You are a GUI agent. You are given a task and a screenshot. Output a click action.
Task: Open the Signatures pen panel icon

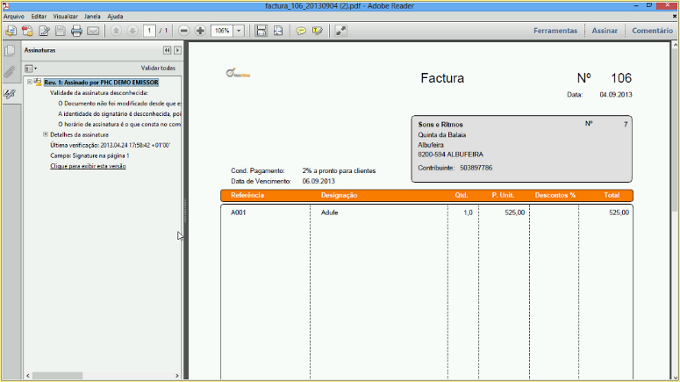point(10,94)
